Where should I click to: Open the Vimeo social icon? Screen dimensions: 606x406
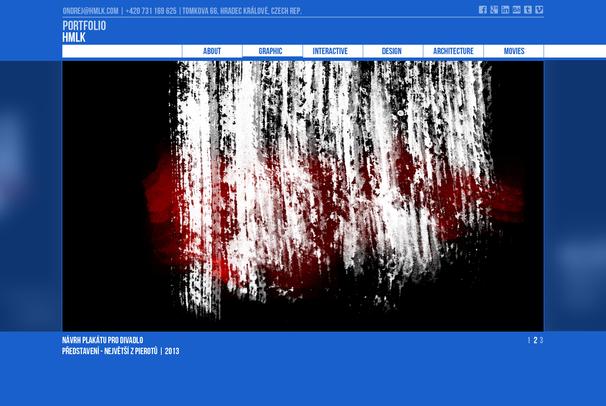coord(539,10)
